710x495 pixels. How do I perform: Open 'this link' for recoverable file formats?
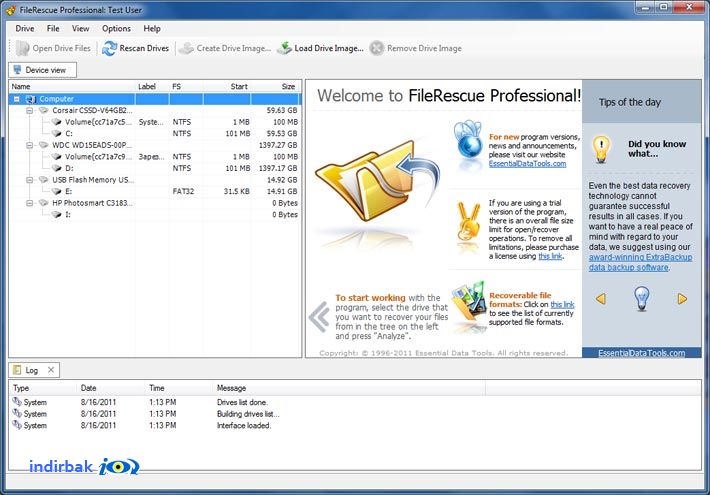tap(562, 304)
